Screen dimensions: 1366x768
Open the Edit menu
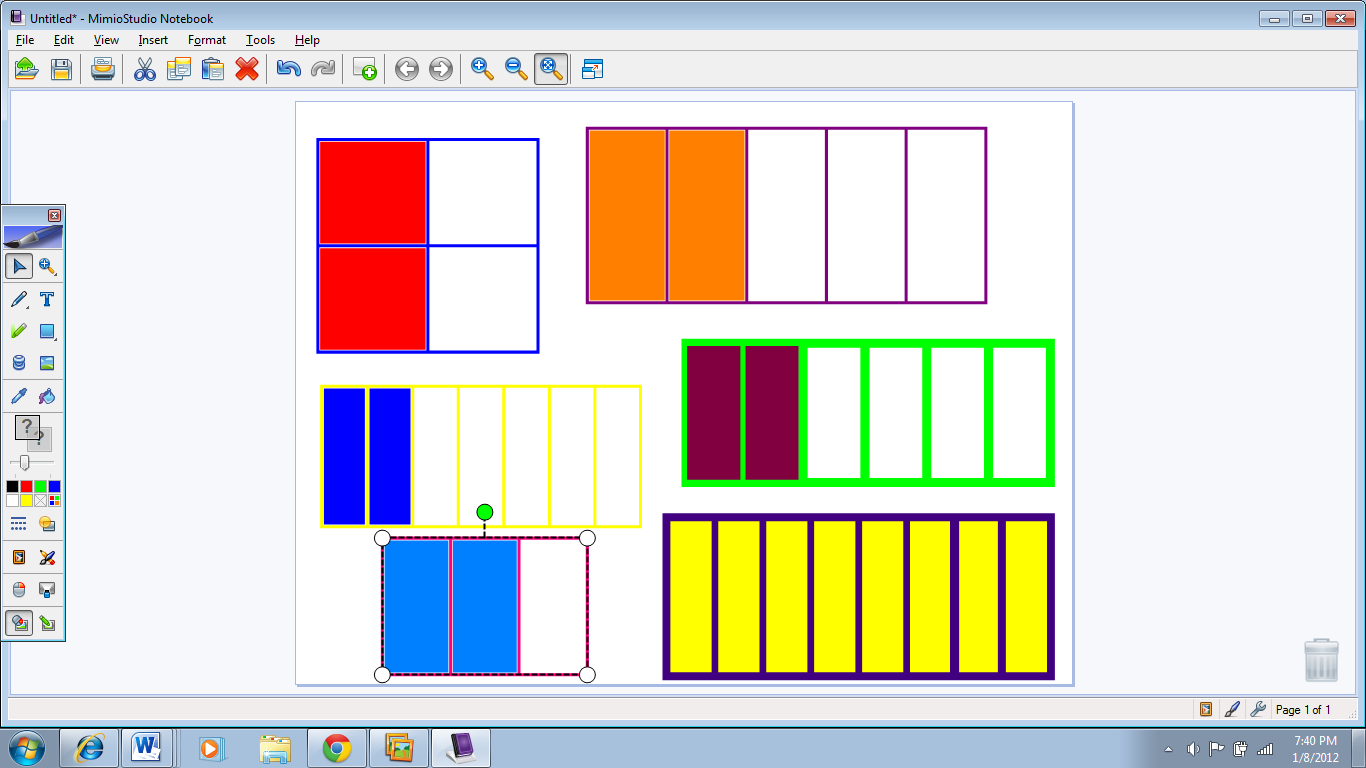coord(64,40)
